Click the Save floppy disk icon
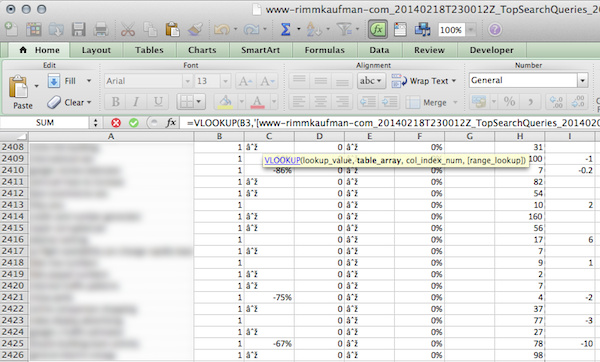This screenshot has height=362, width=600. pos(78,29)
